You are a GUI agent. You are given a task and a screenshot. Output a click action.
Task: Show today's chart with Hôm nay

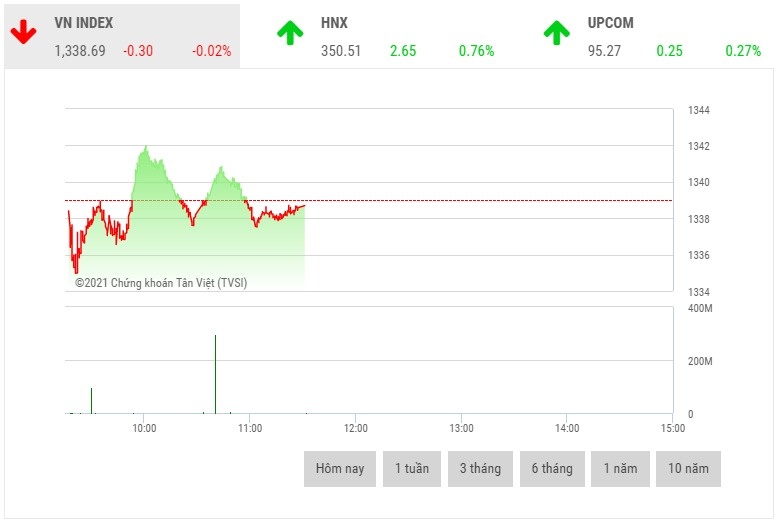coord(340,469)
